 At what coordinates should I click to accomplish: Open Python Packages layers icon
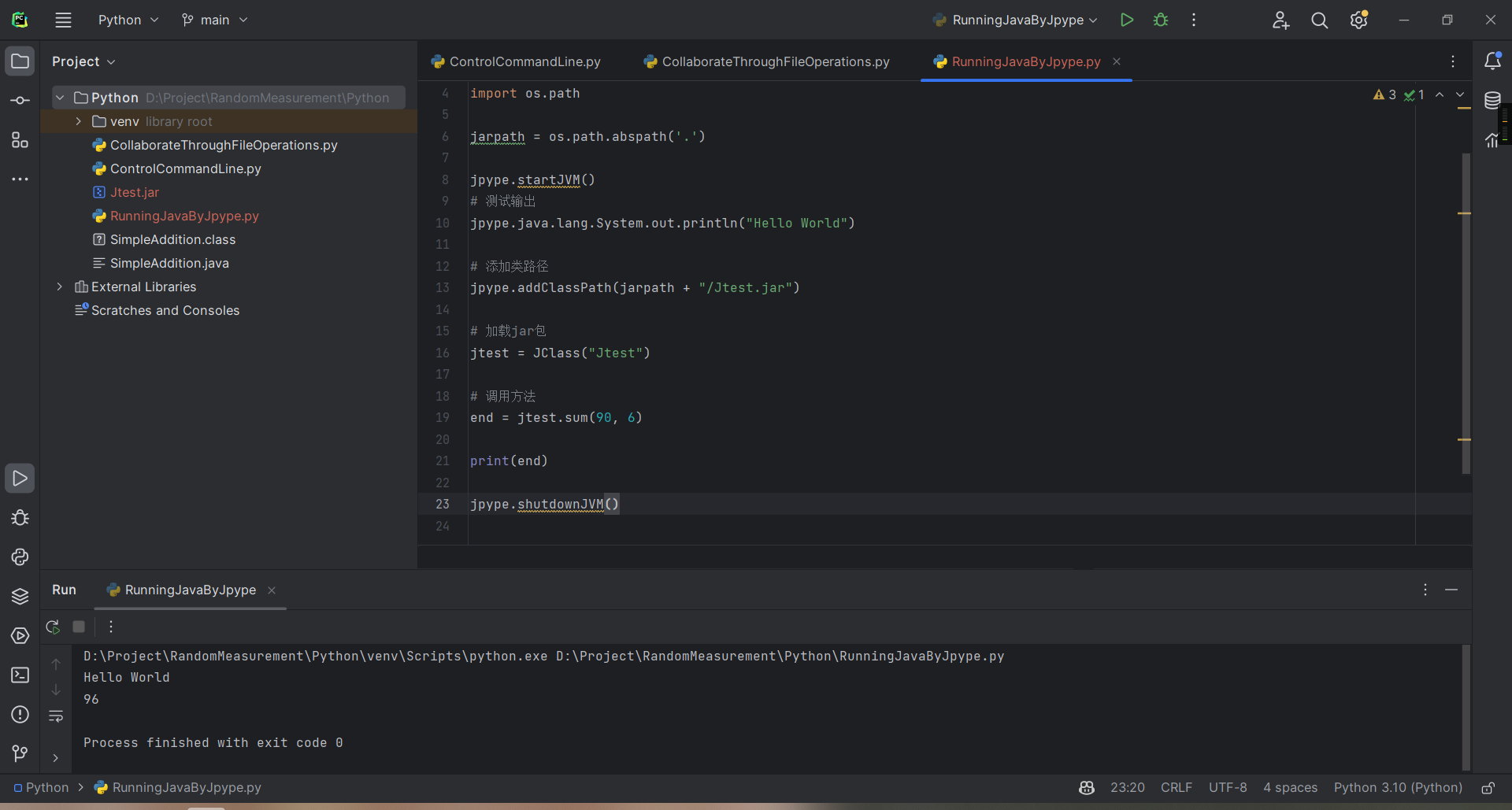20,597
